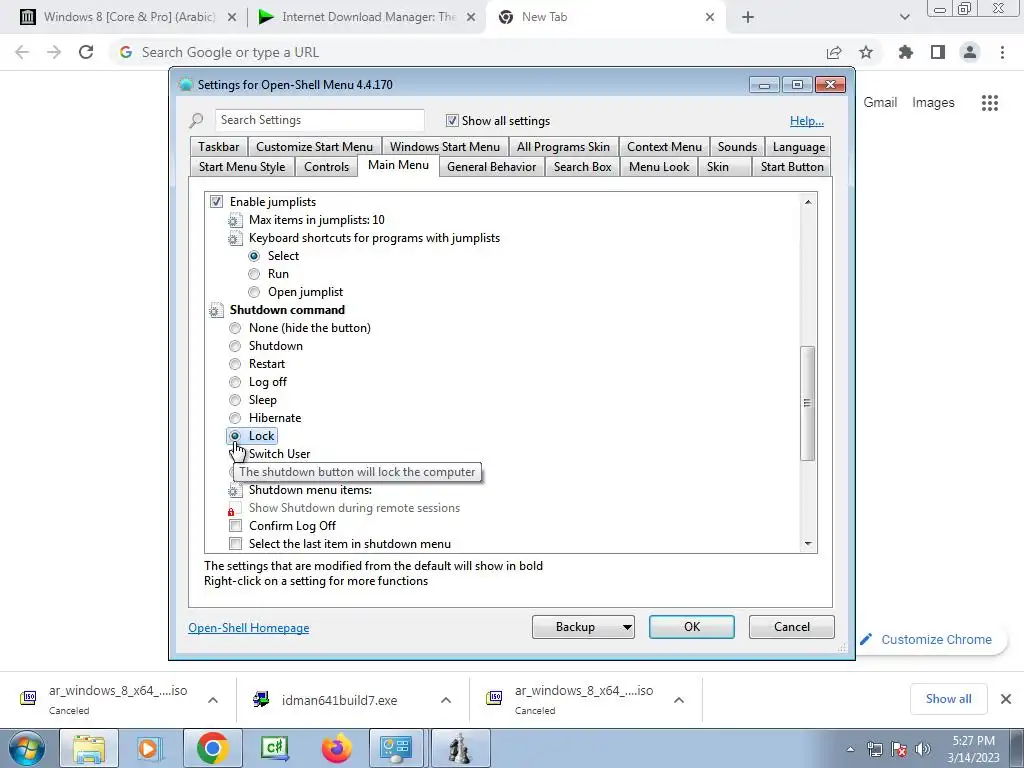This screenshot has width=1024, height=768.
Task: Bookmark this tab with the star icon
Action: (x=866, y=52)
